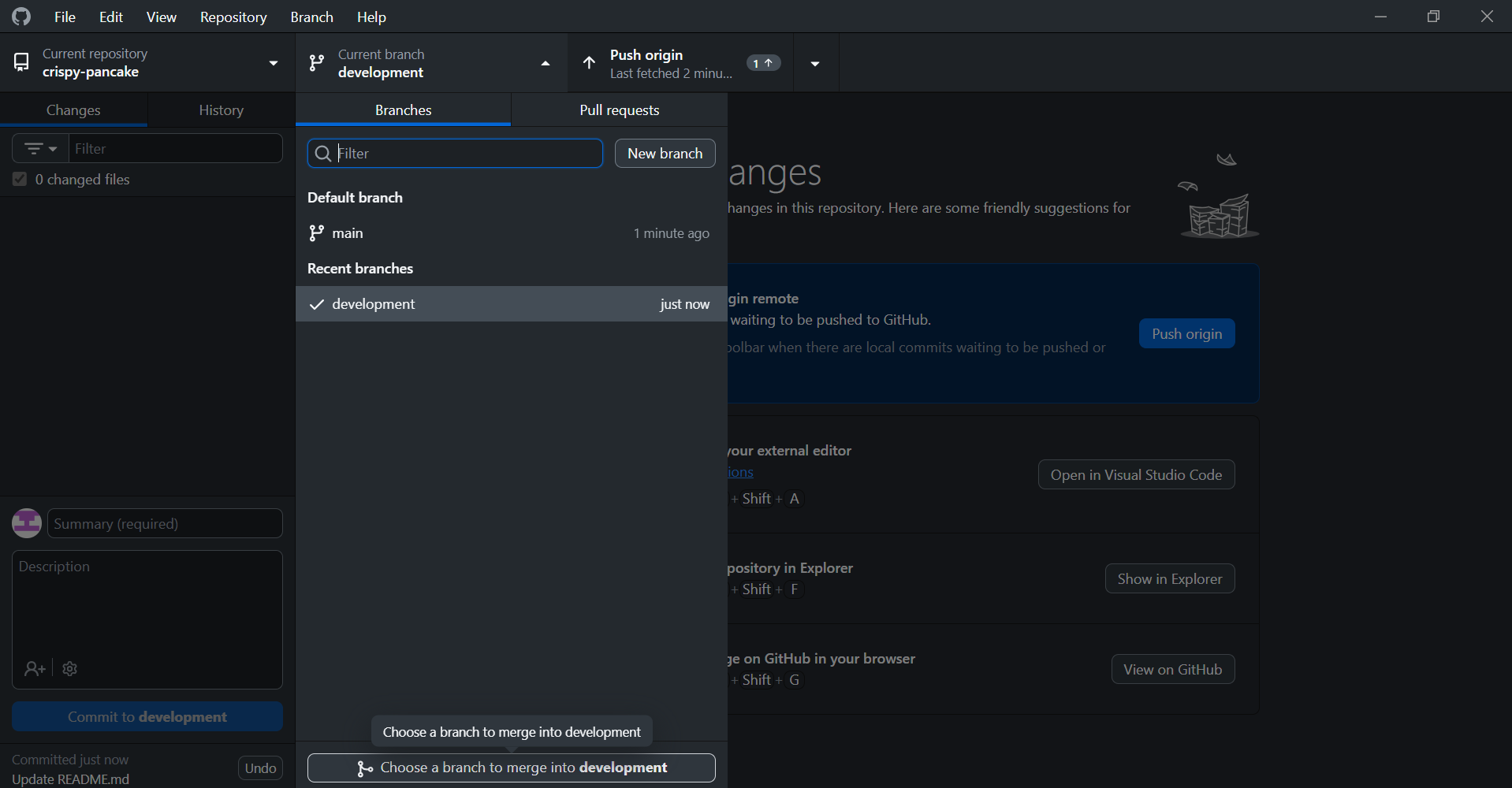Open commit options gear icon
Viewport: 1512px width, 788px height.
[70, 669]
